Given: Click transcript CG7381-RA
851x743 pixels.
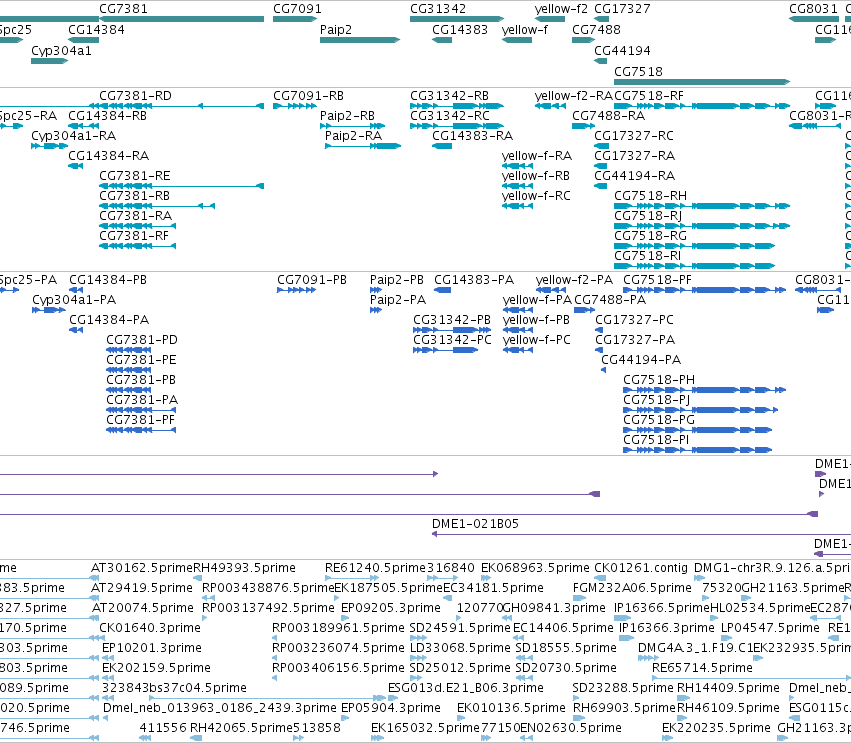Looking at the screenshot, I should pyautogui.click(x=136, y=216).
